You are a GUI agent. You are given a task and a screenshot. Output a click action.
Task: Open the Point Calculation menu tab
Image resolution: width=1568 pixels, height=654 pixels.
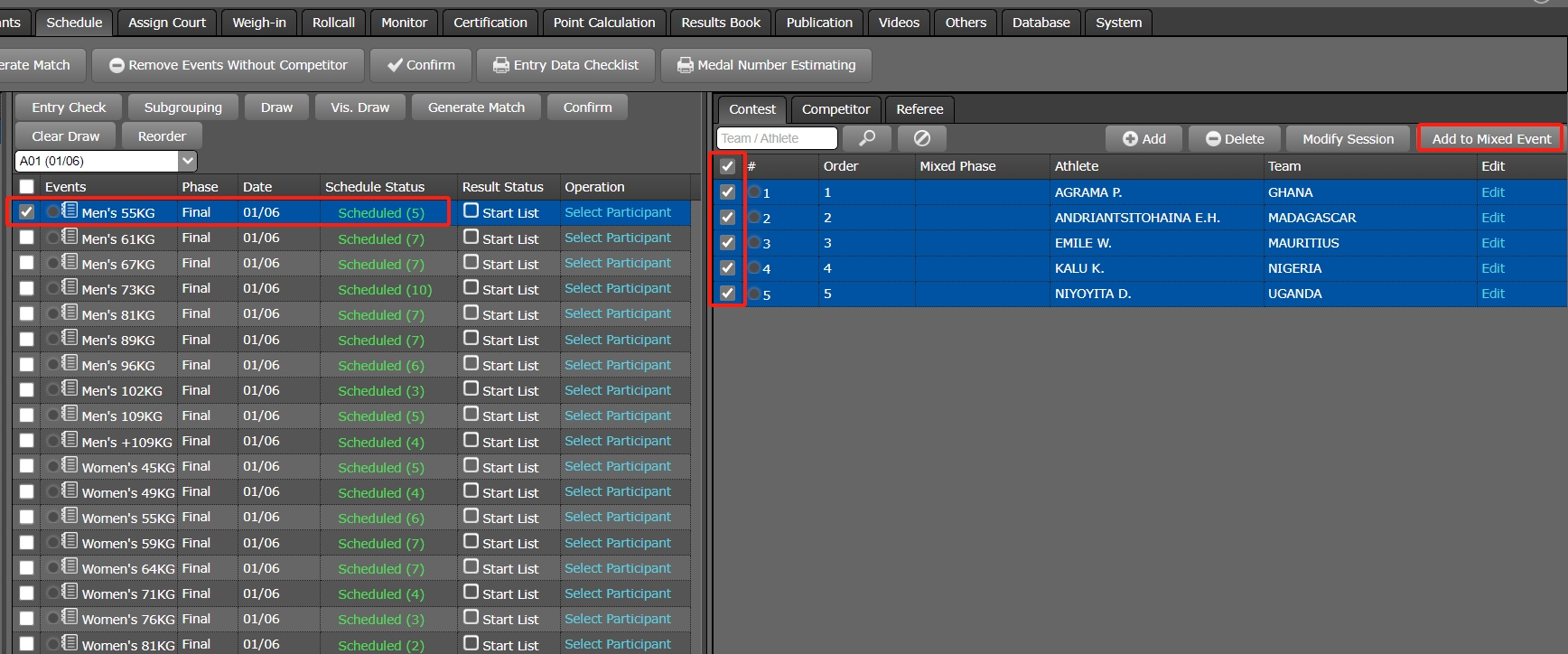click(x=603, y=23)
